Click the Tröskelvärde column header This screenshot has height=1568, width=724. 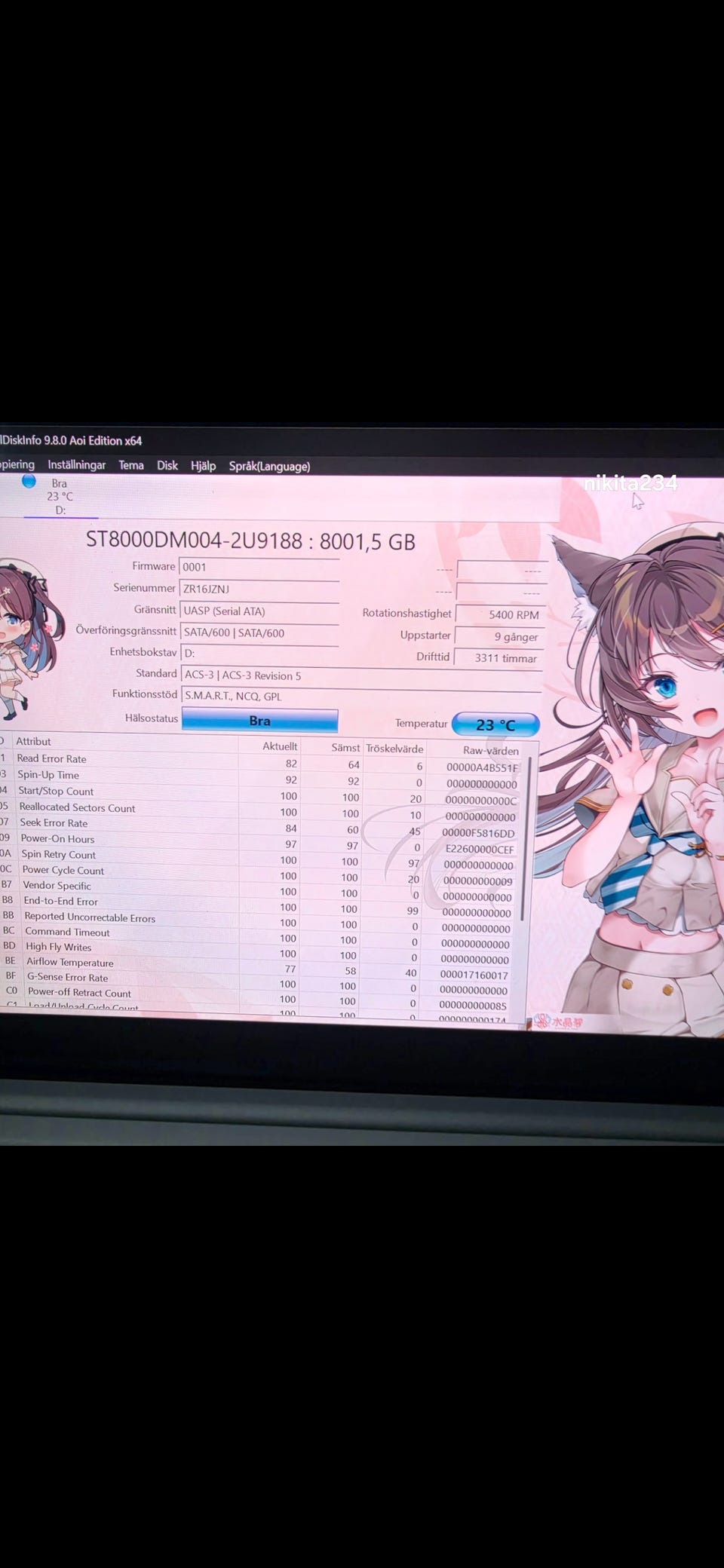[394, 749]
